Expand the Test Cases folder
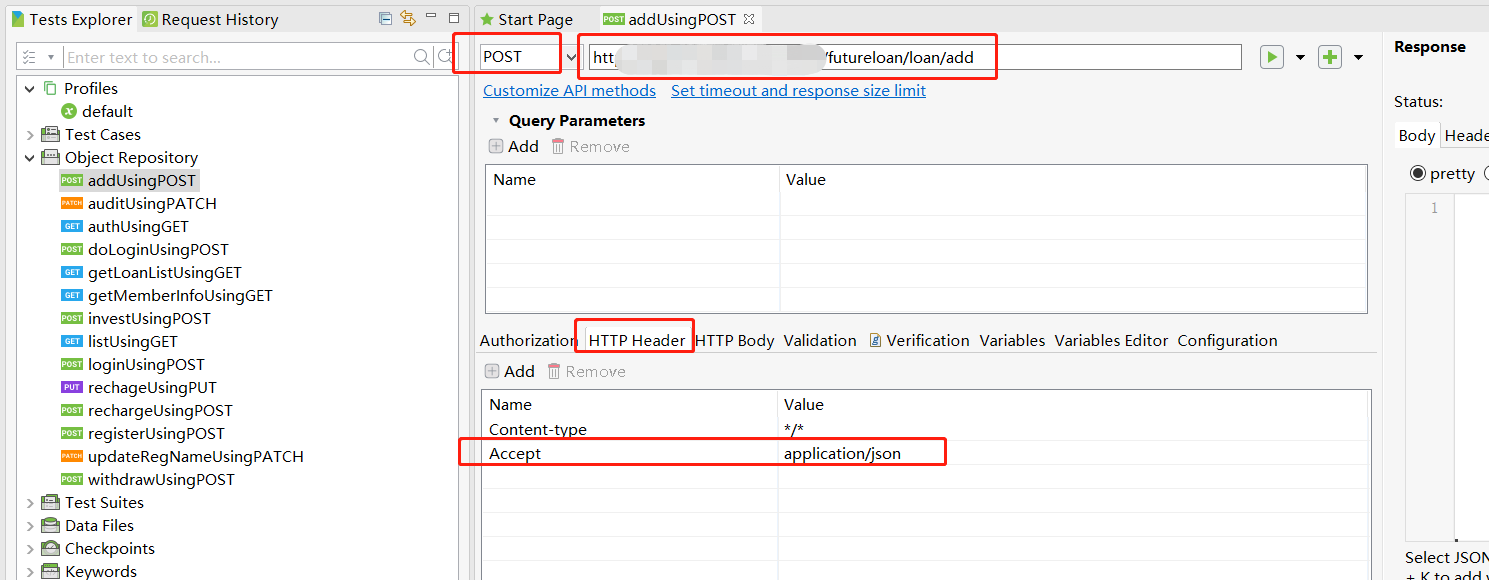Screen dimensions: 1489x580 [30, 135]
